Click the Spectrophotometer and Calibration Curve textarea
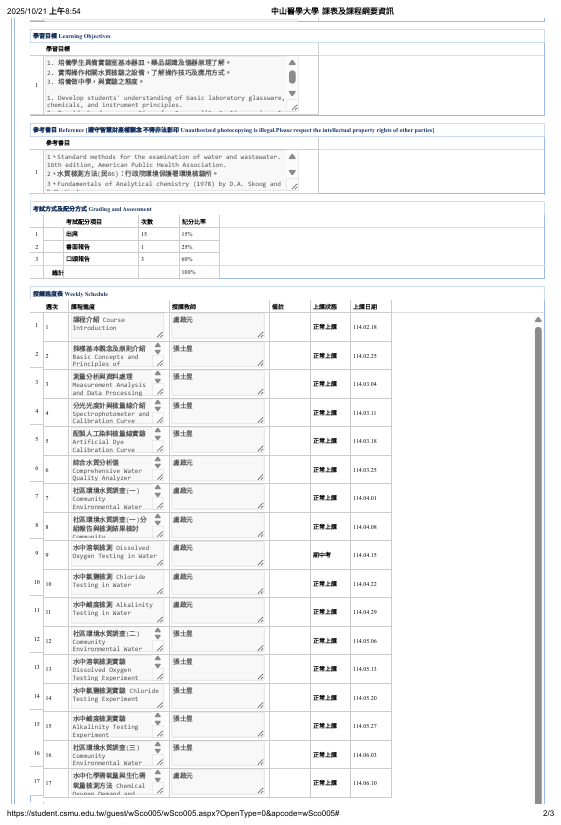This screenshot has height=825, width=561. click(118, 412)
